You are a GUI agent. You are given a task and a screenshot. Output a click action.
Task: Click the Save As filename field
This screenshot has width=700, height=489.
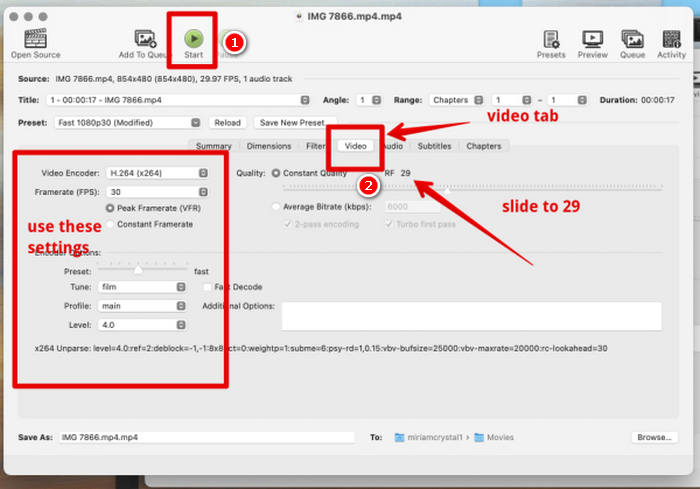(207, 437)
